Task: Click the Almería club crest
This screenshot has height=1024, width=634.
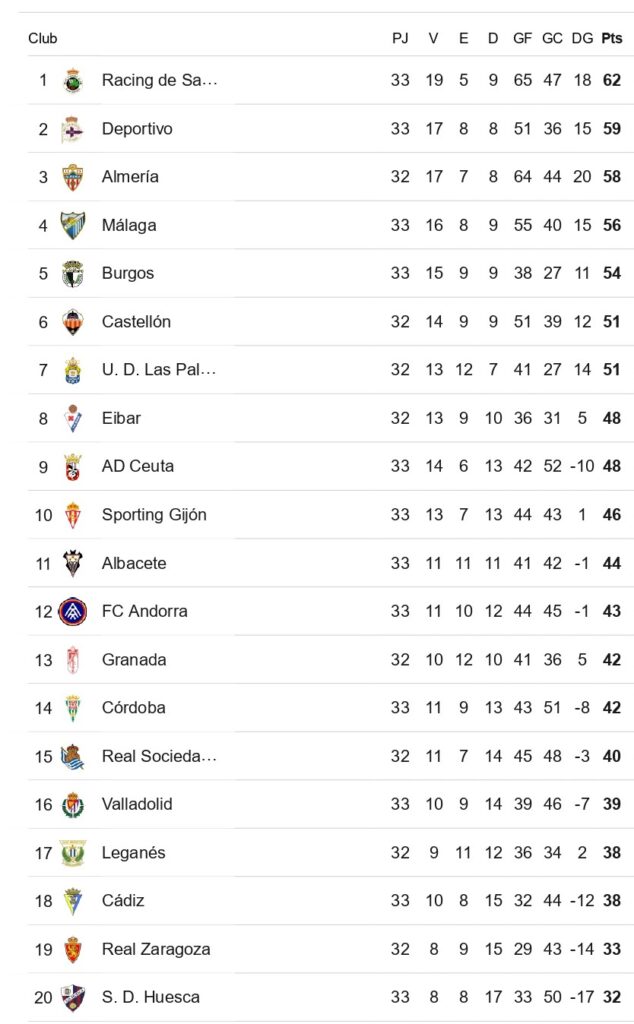Action: 73,177
